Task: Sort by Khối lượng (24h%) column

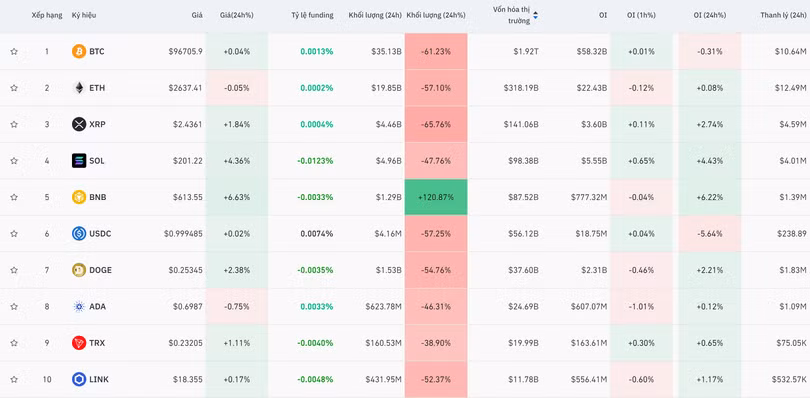Action: coord(436,16)
